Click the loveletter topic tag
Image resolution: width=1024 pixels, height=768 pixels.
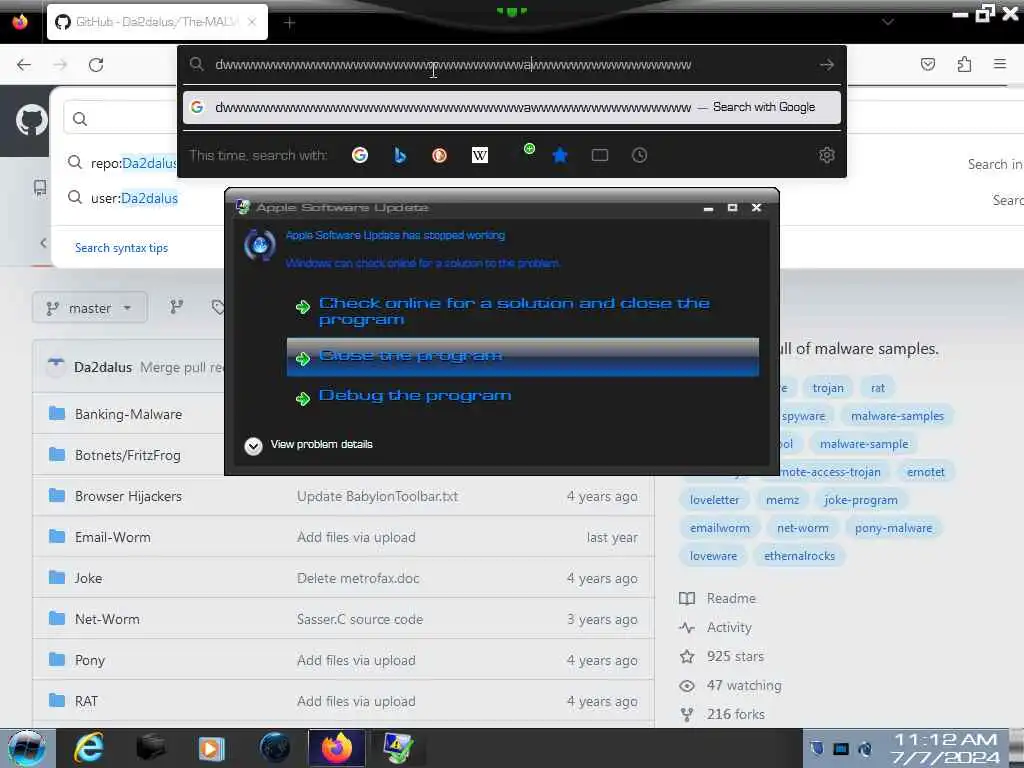pos(714,500)
